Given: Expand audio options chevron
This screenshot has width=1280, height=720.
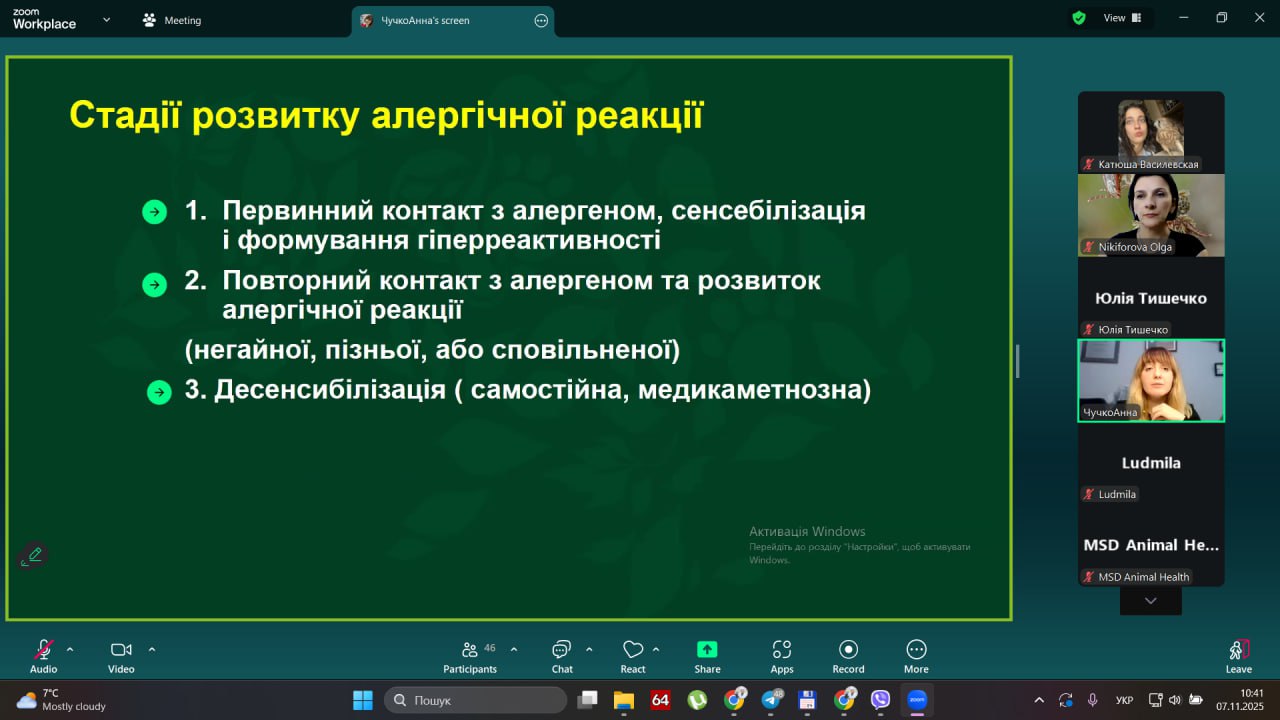Looking at the screenshot, I should coord(70,649).
